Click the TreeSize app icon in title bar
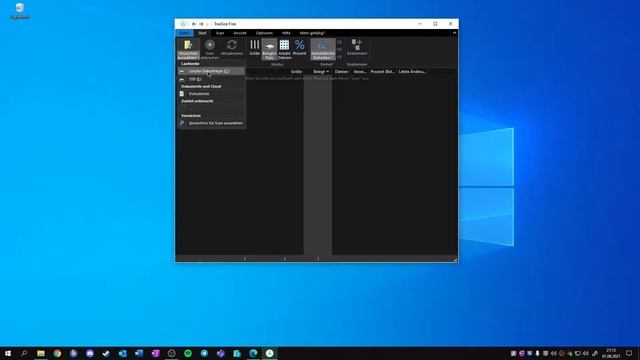The image size is (640, 360). pyautogui.click(x=183, y=24)
